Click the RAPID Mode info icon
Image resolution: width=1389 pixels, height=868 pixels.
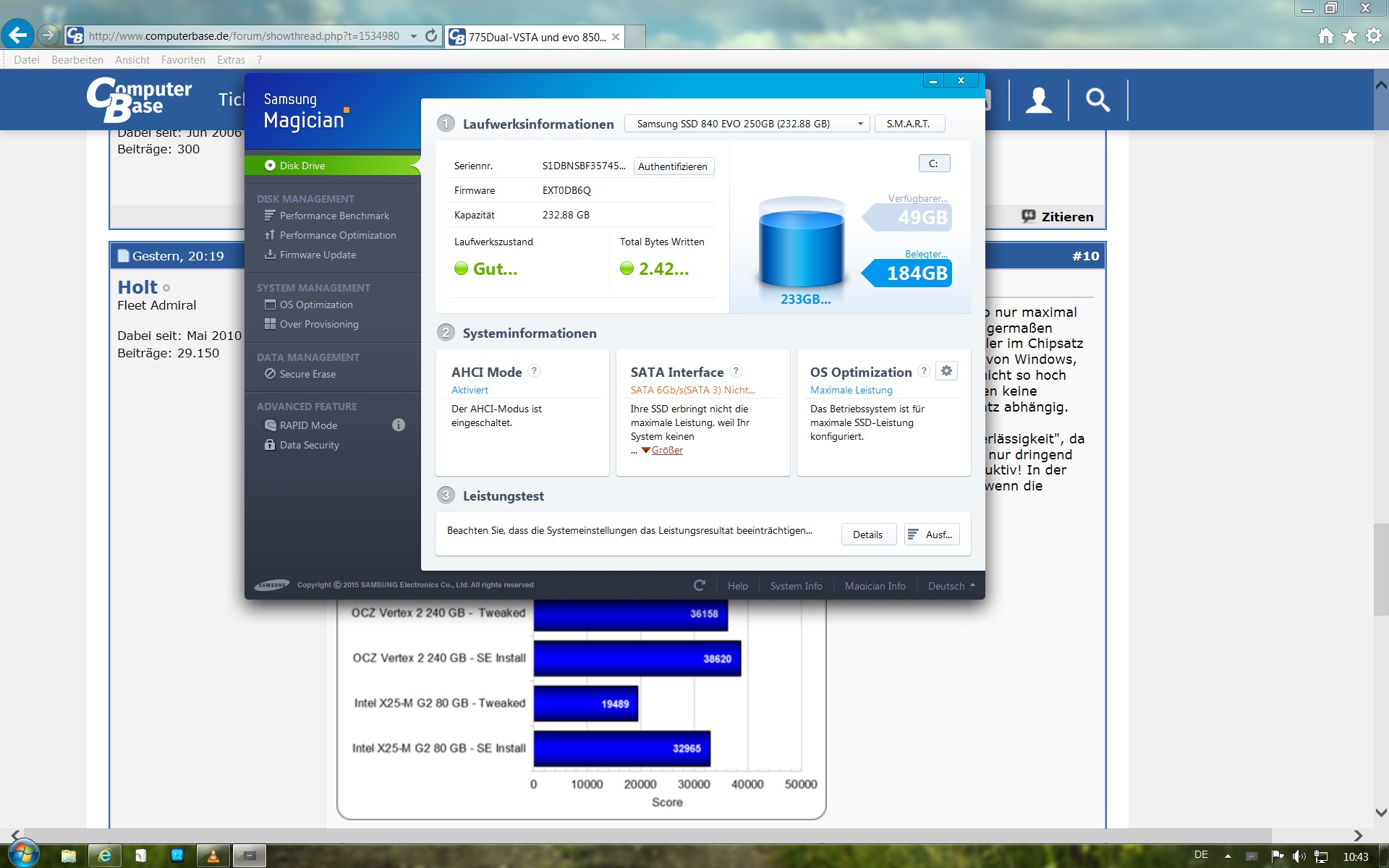pyautogui.click(x=398, y=425)
